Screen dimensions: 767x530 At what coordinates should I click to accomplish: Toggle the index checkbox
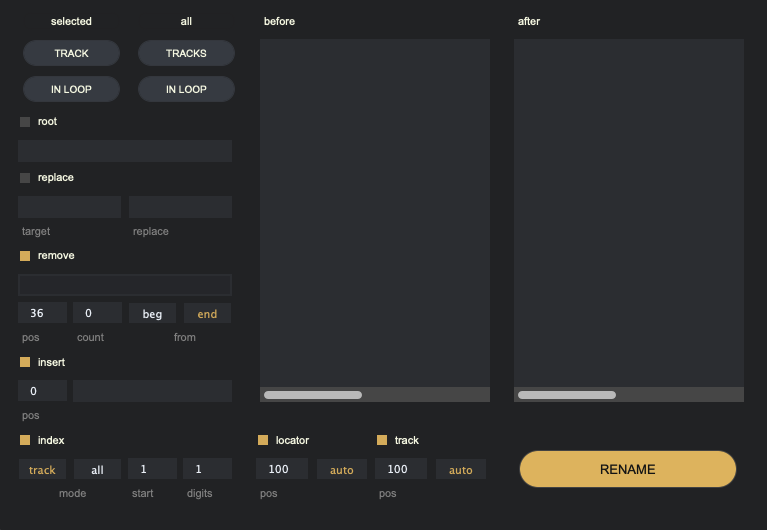click(x=25, y=440)
